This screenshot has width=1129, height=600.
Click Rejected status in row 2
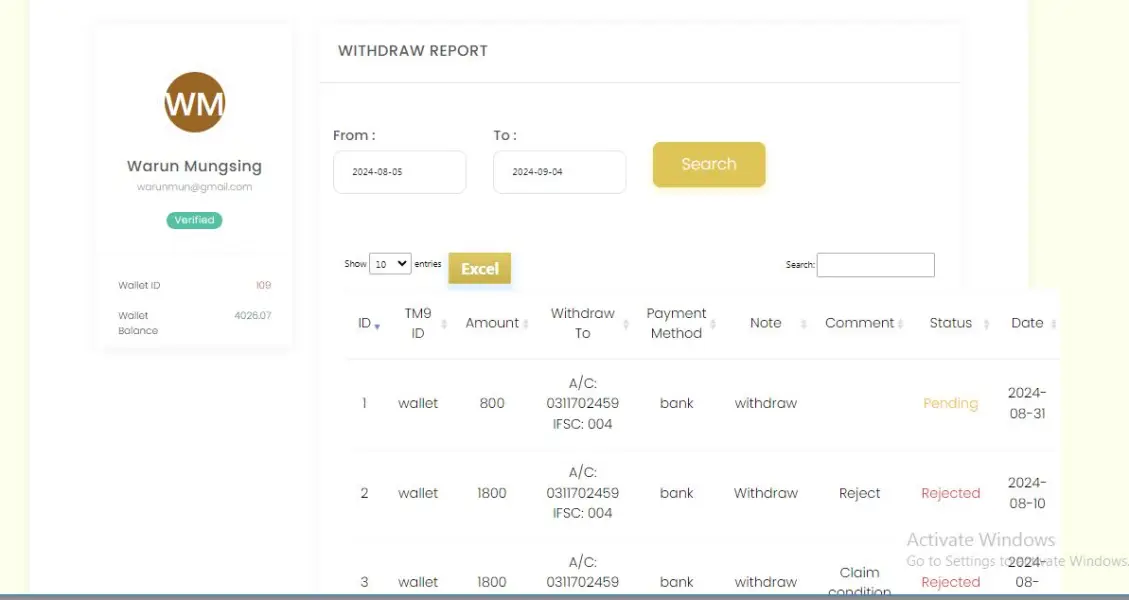[950, 493]
